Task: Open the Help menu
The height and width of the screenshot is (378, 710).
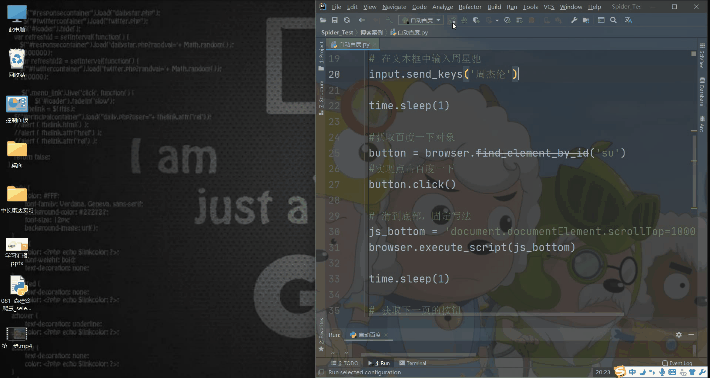Action: [x=595, y=7]
